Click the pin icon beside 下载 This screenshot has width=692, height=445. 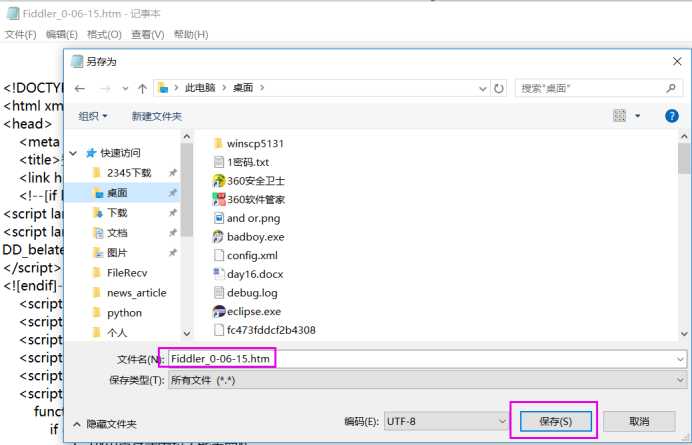click(x=173, y=213)
